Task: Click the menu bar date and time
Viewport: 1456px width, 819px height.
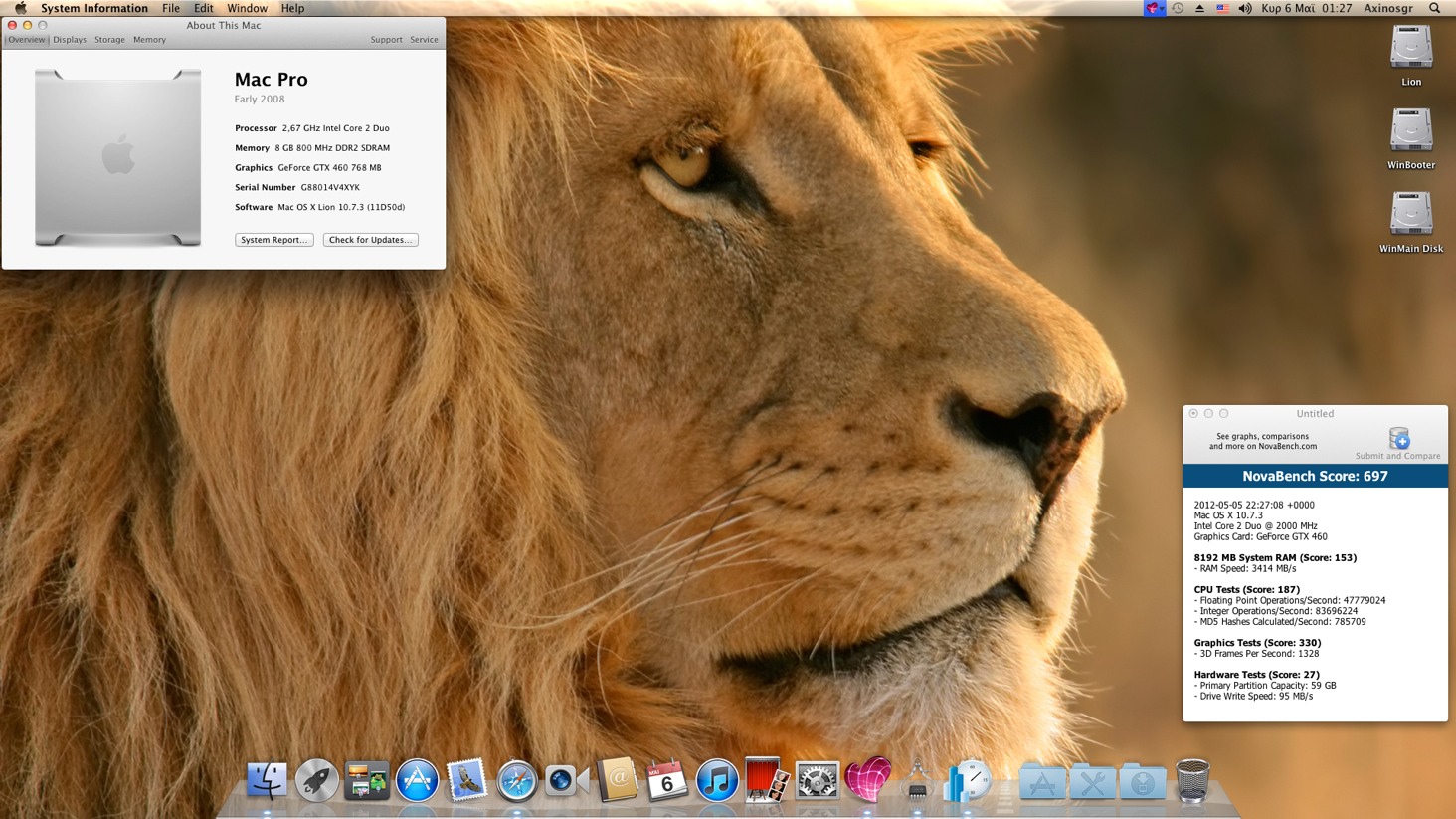Action: 1306,8
